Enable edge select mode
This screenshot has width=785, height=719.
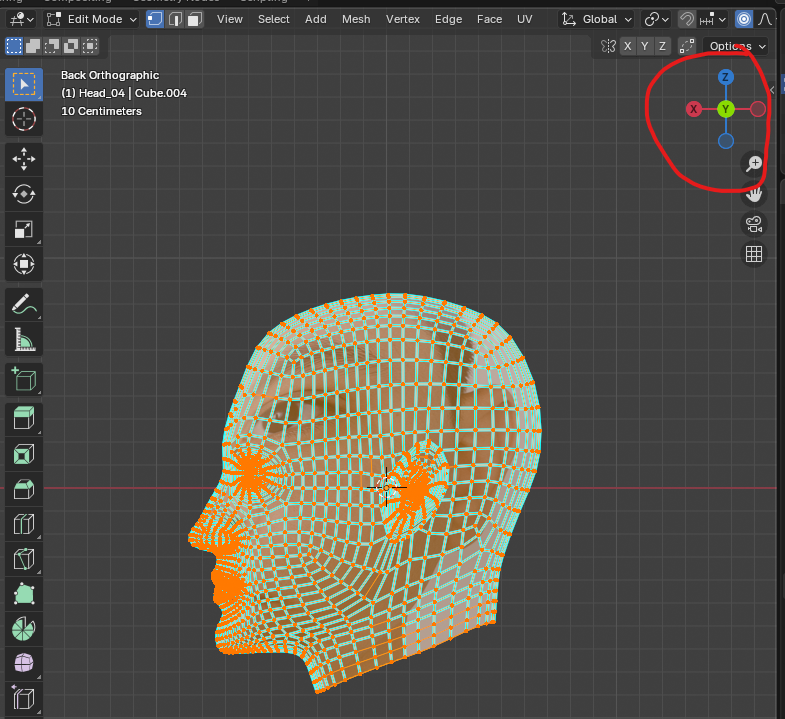click(x=175, y=19)
